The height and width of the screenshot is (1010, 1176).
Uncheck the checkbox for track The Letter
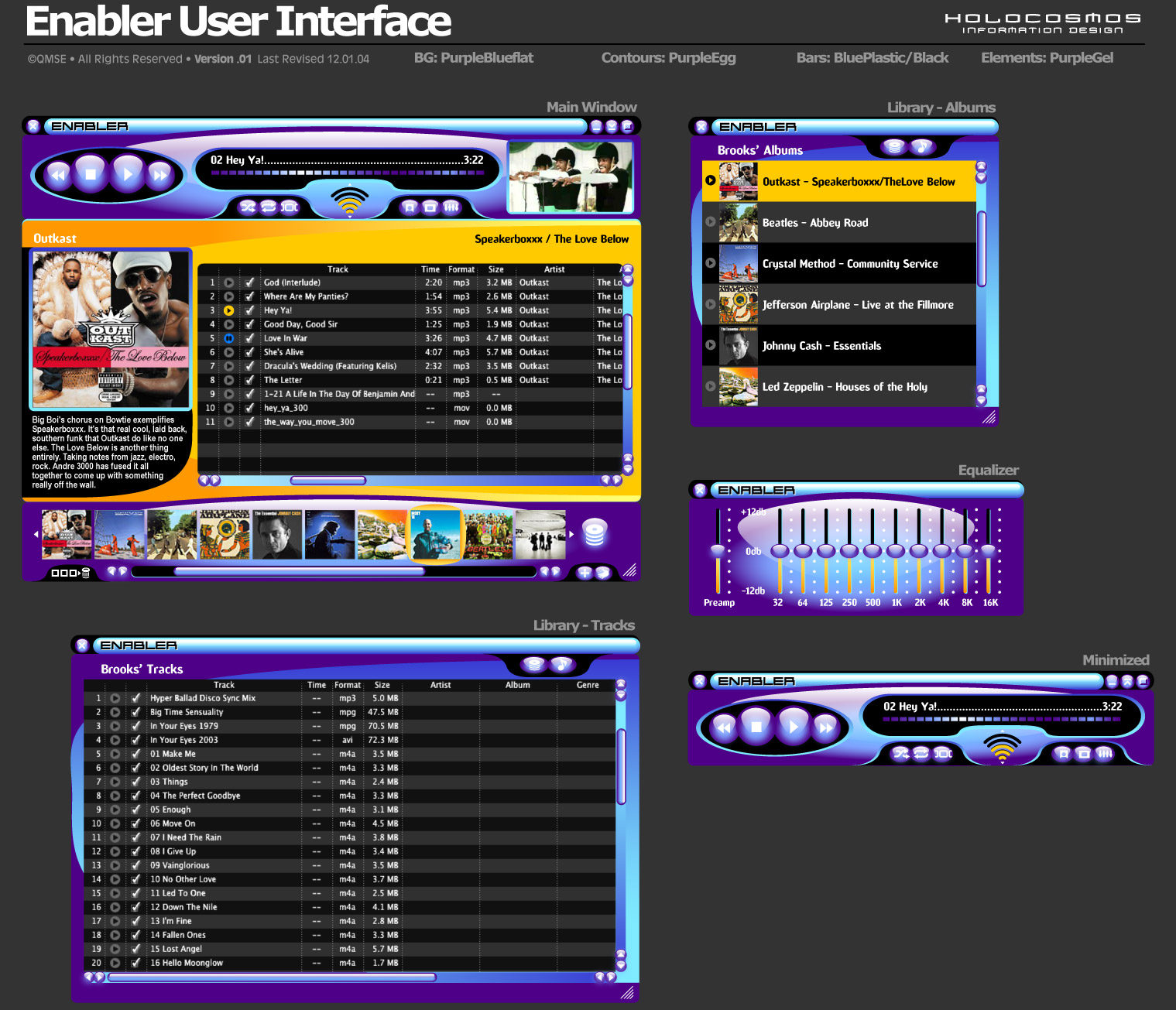(x=249, y=380)
